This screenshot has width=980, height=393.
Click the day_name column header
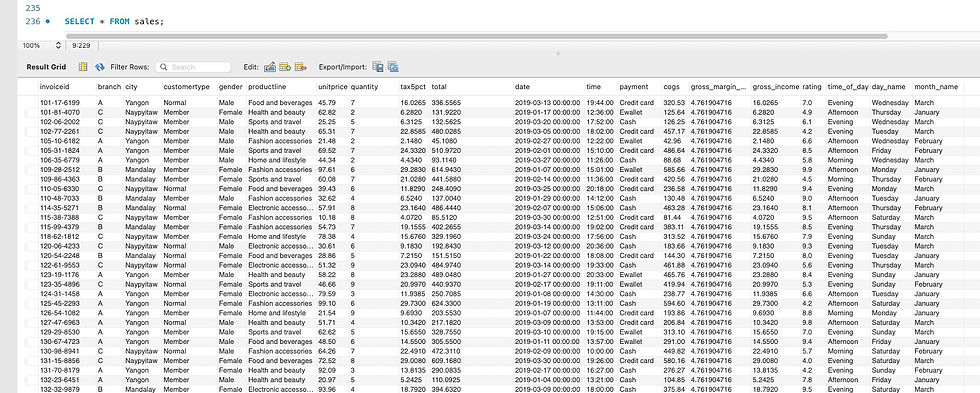coord(889,87)
